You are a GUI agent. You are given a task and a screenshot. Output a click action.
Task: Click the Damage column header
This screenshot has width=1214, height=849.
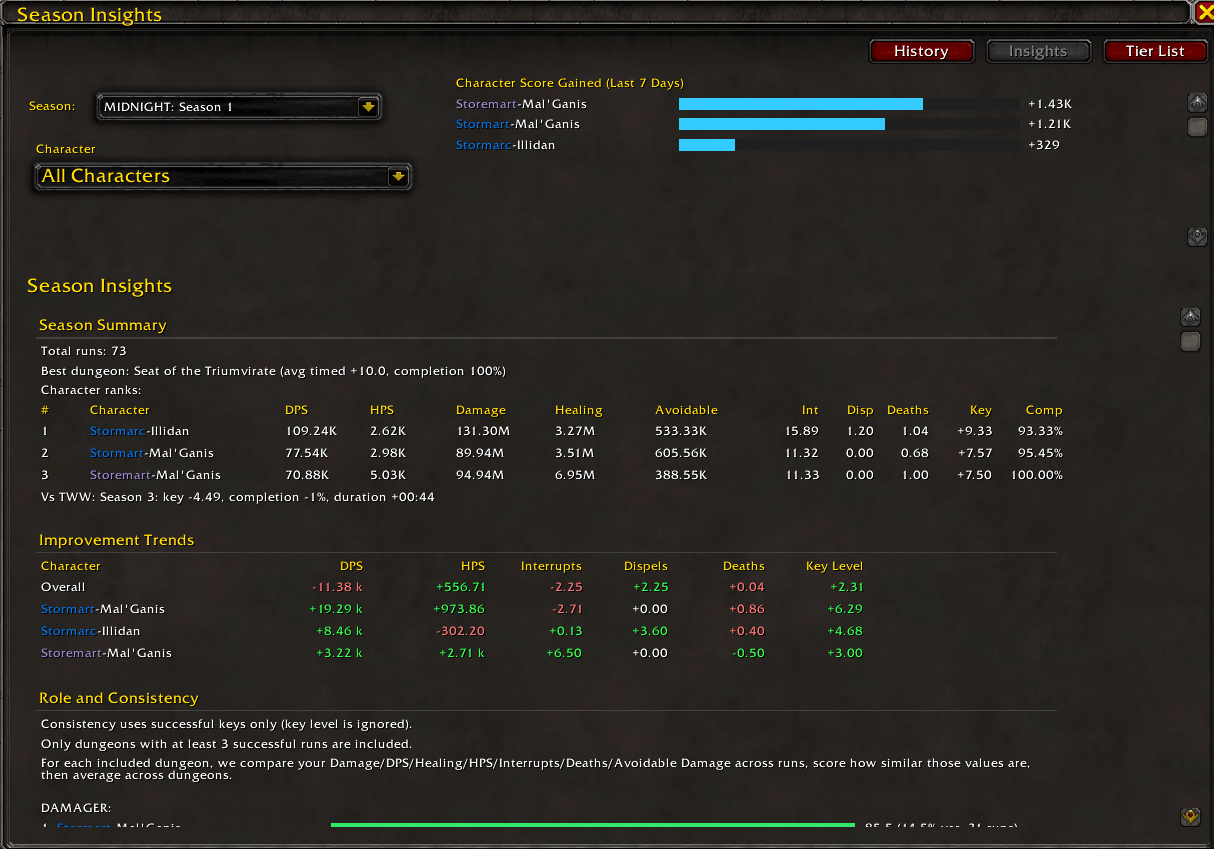(x=481, y=410)
